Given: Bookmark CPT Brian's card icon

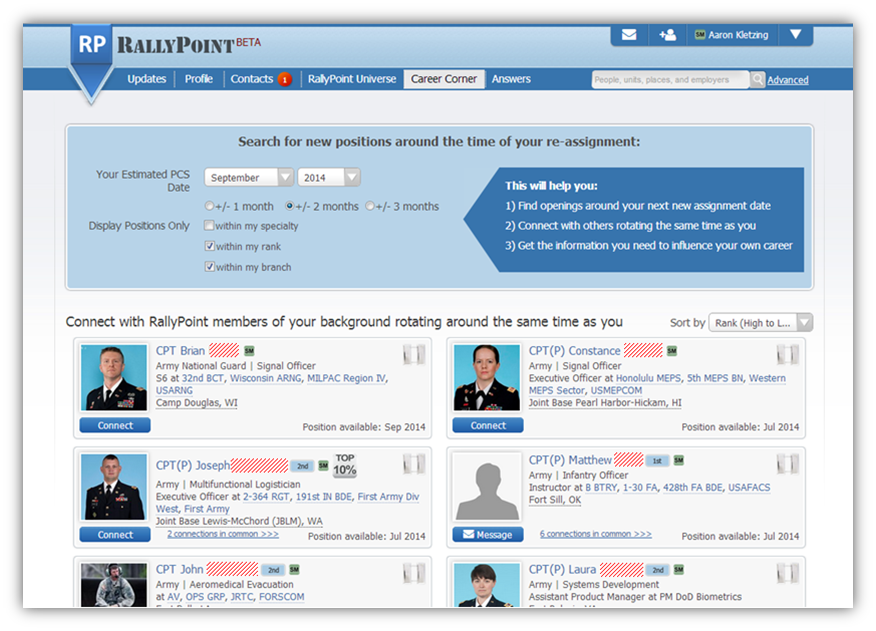Looking at the screenshot, I should (x=414, y=354).
